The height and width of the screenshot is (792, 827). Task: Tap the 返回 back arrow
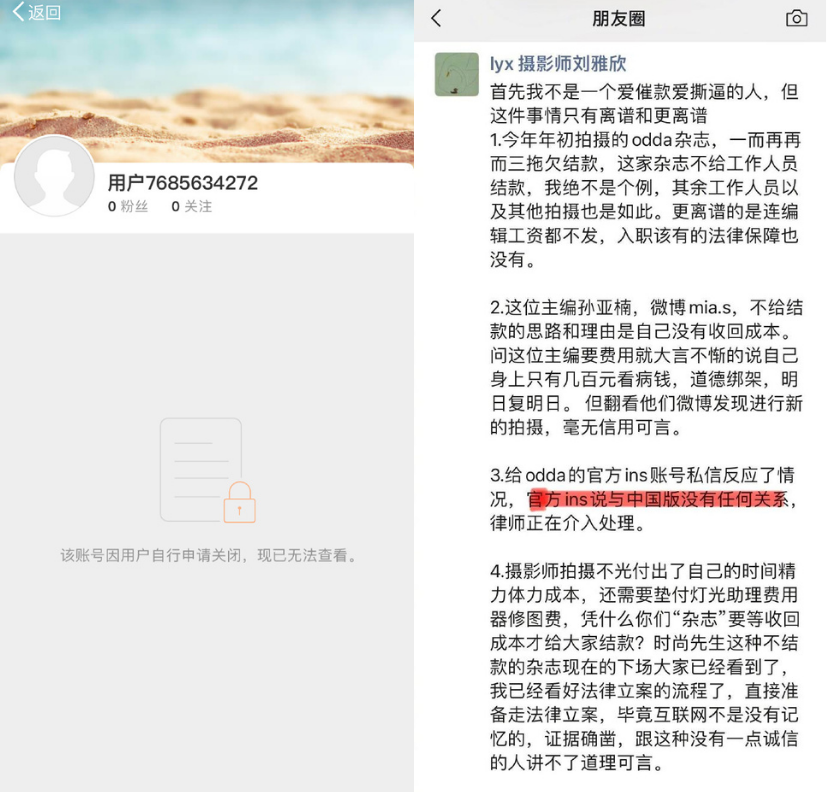(x=18, y=12)
